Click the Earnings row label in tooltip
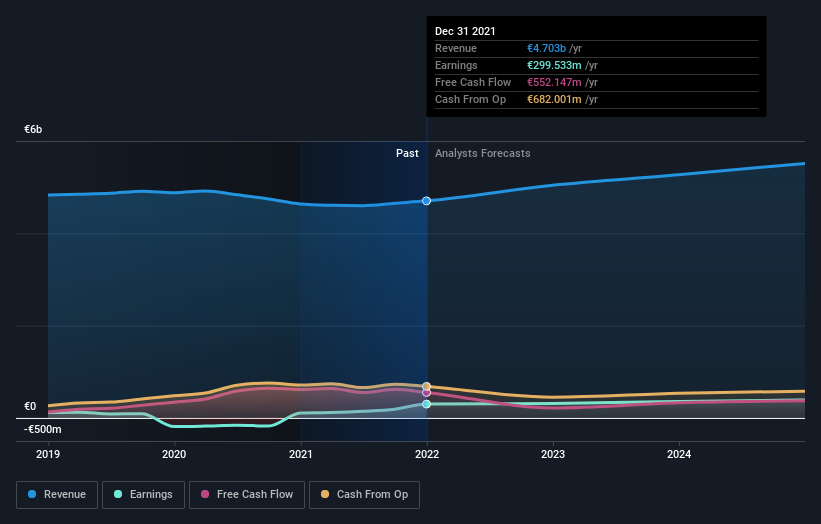 pos(456,65)
